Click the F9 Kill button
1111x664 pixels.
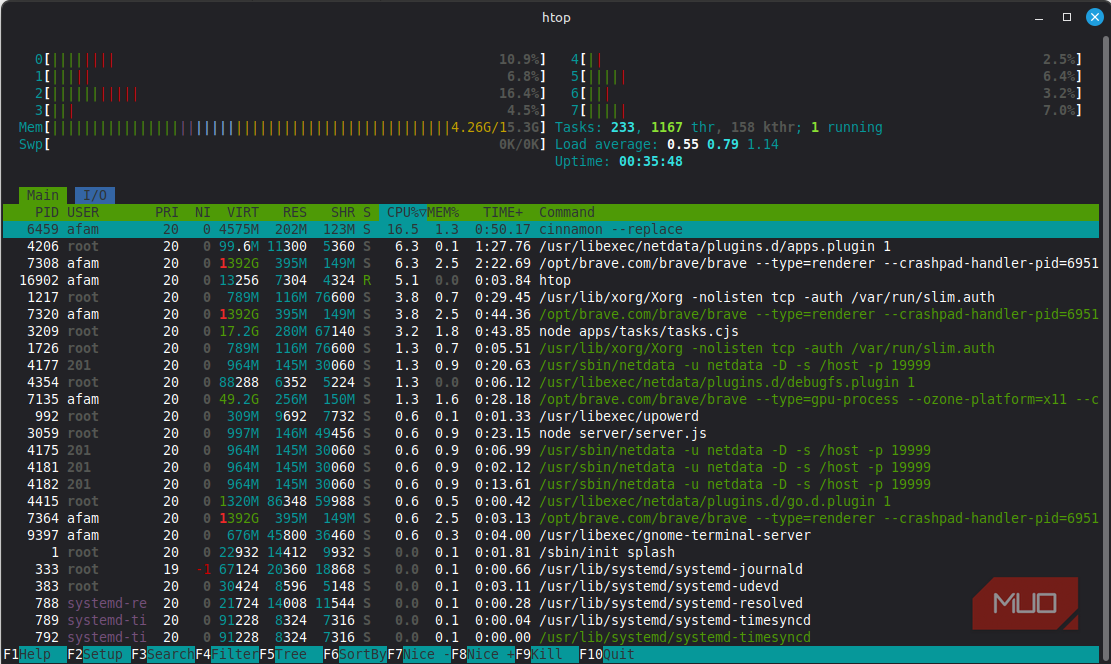tap(547, 654)
